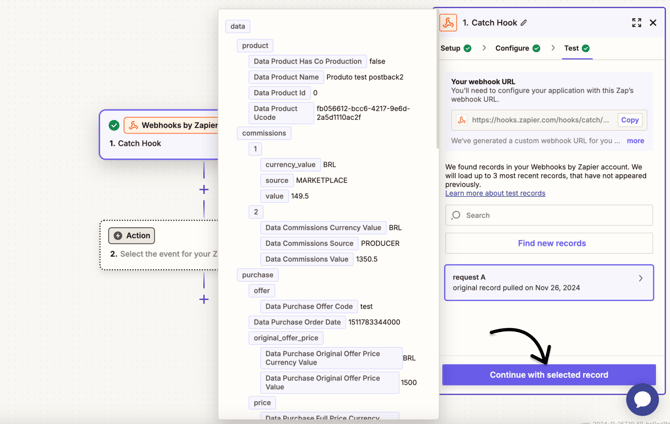The width and height of the screenshot is (670, 424).
Task: Click the 1511783344000 order date value
Action: 374,322
